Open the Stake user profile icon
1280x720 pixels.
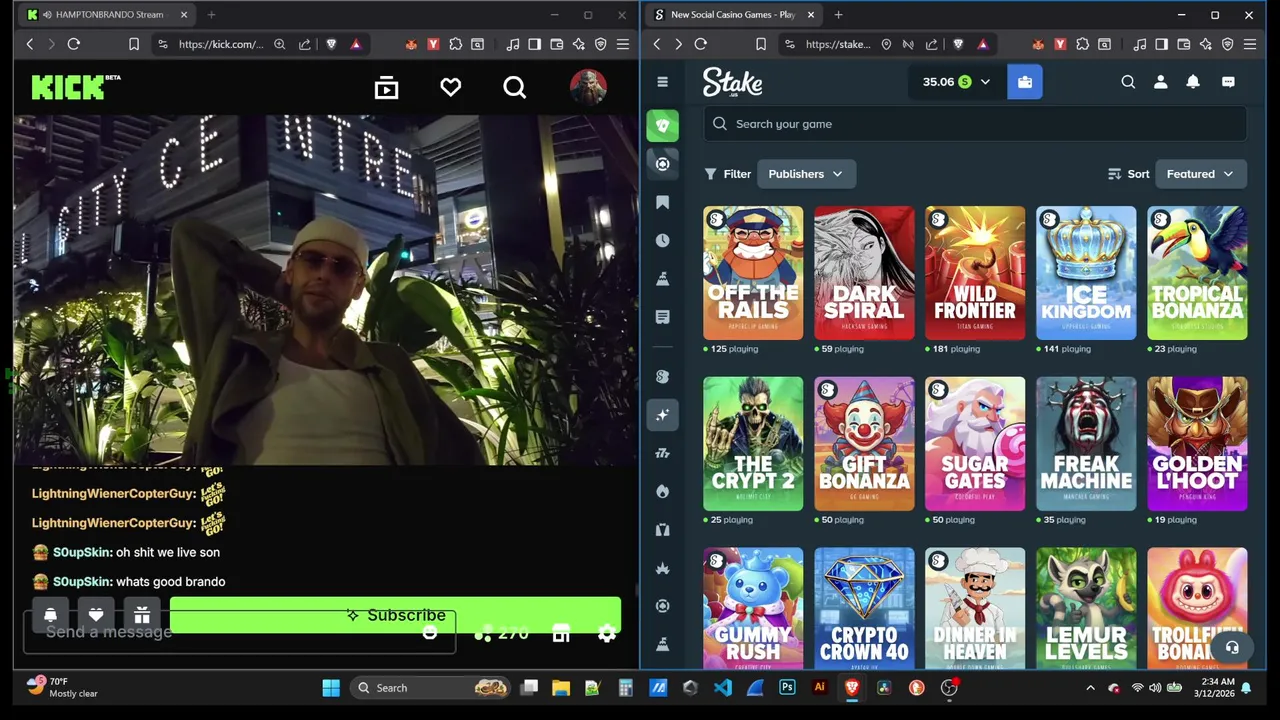1160,82
